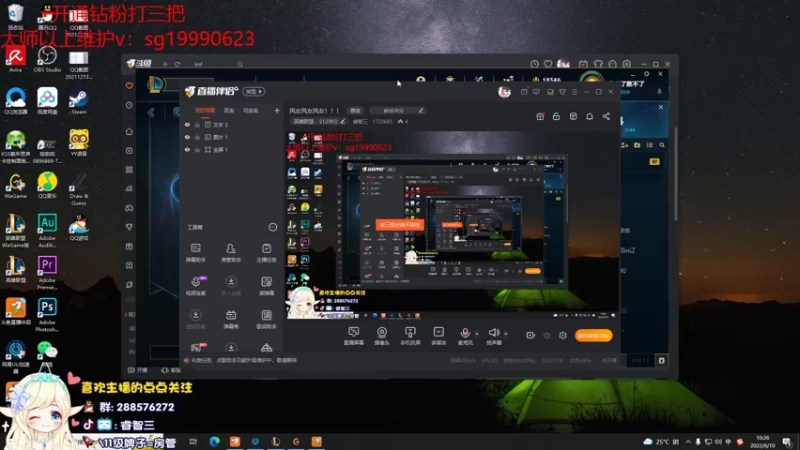Screen dimensions: 800x450
Task: Click the user avatar in companion title bar
Action: (504, 92)
